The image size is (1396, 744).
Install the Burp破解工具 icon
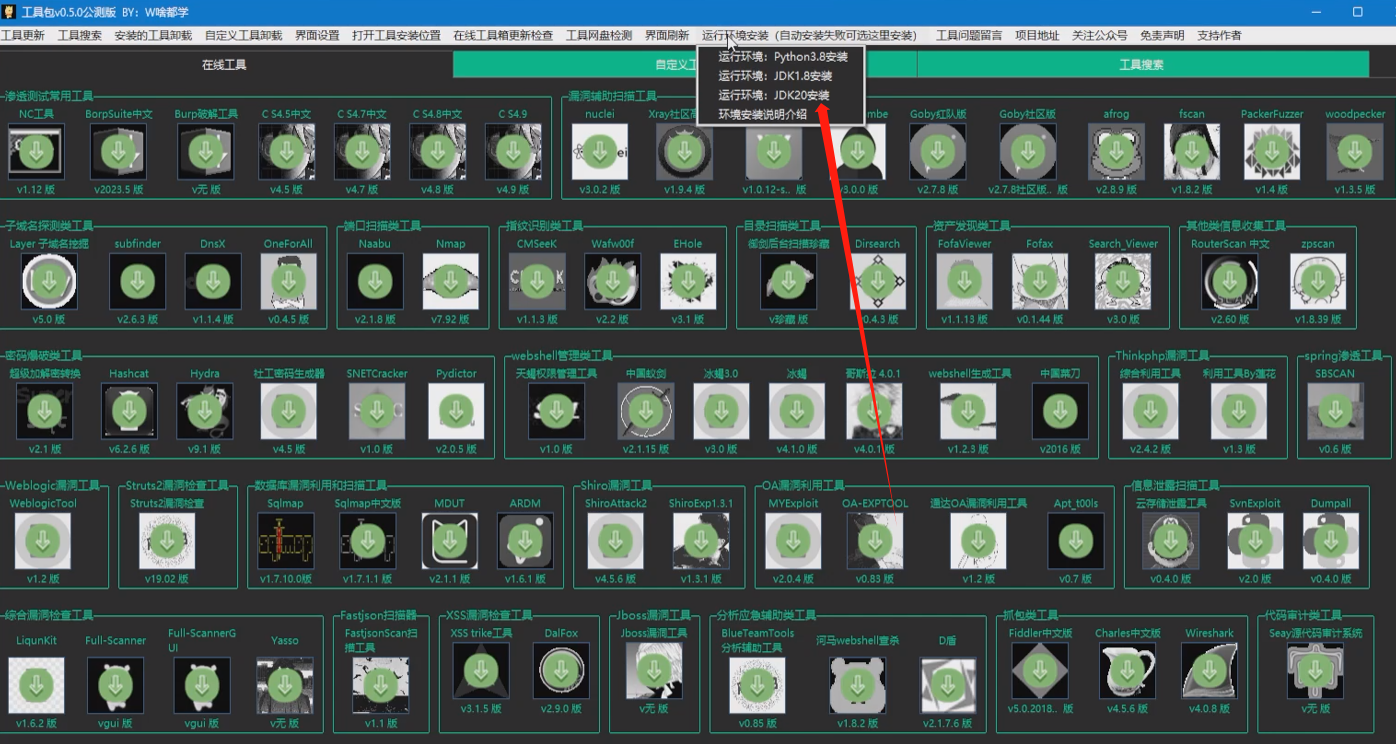pos(206,152)
